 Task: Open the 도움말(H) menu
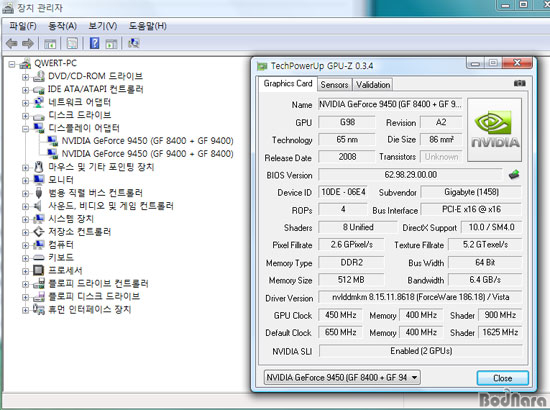pos(147,26)
